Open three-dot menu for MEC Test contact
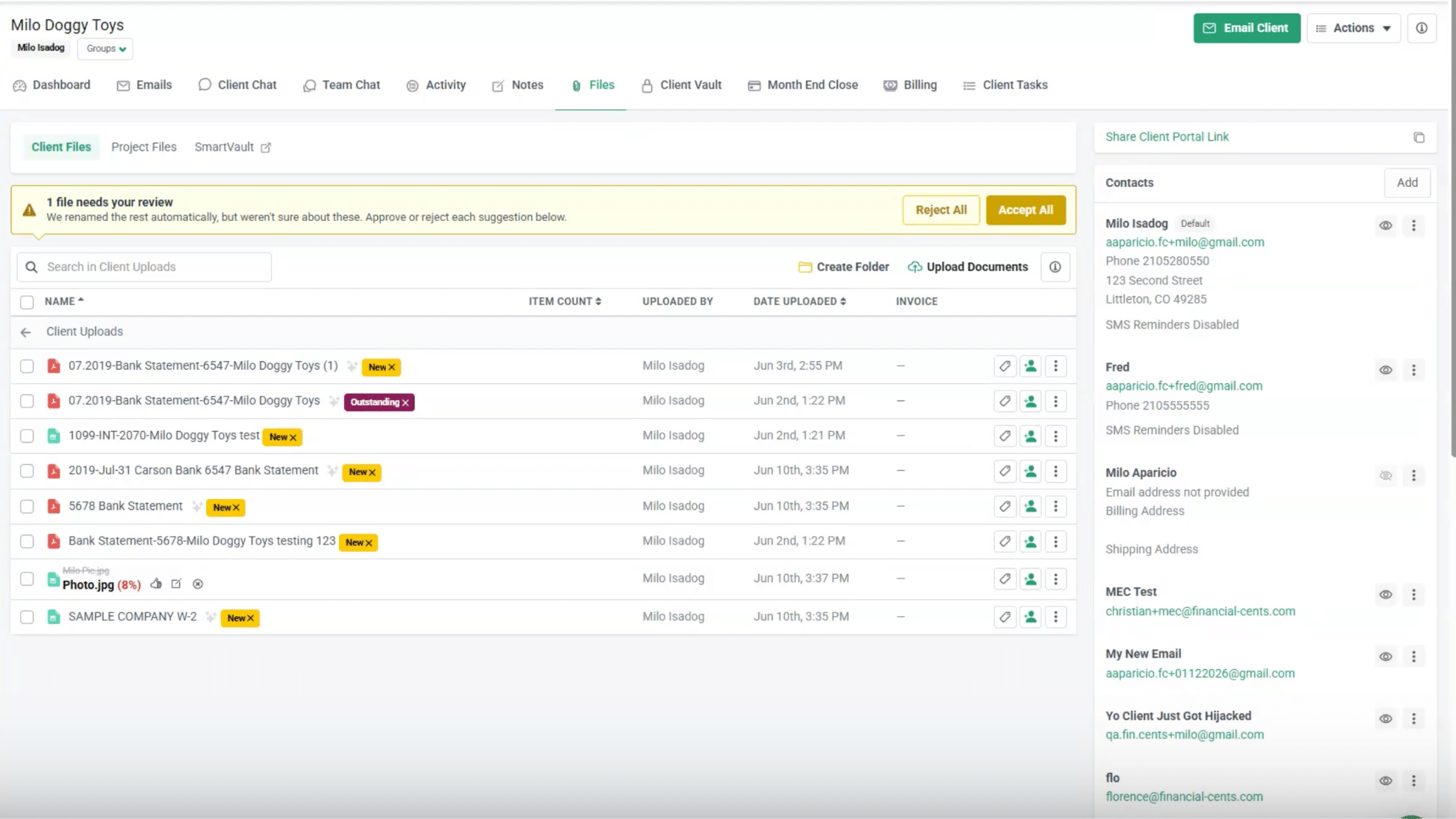Viewport: 1456px width, 819px height. pos(1413,595)
